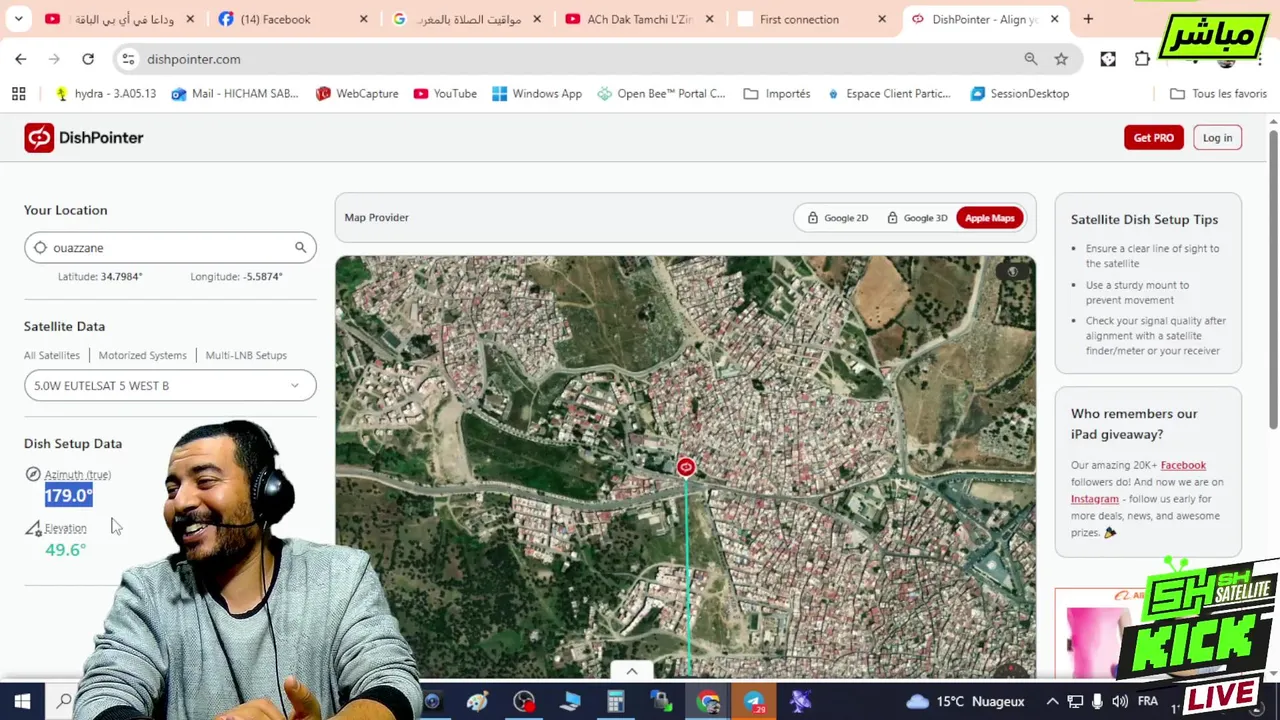The height and width of the screenshot is (720, 1280).
Task: Switch to Motorized Systems tab
Action: [142, 355]
